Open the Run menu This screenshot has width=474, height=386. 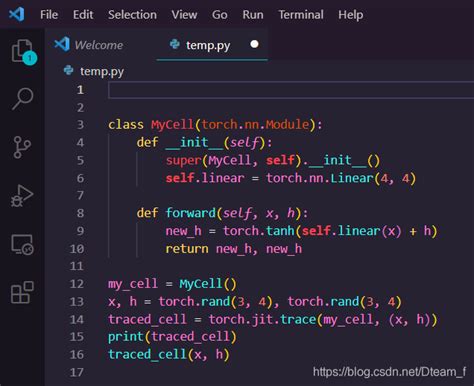coord(253,15)
